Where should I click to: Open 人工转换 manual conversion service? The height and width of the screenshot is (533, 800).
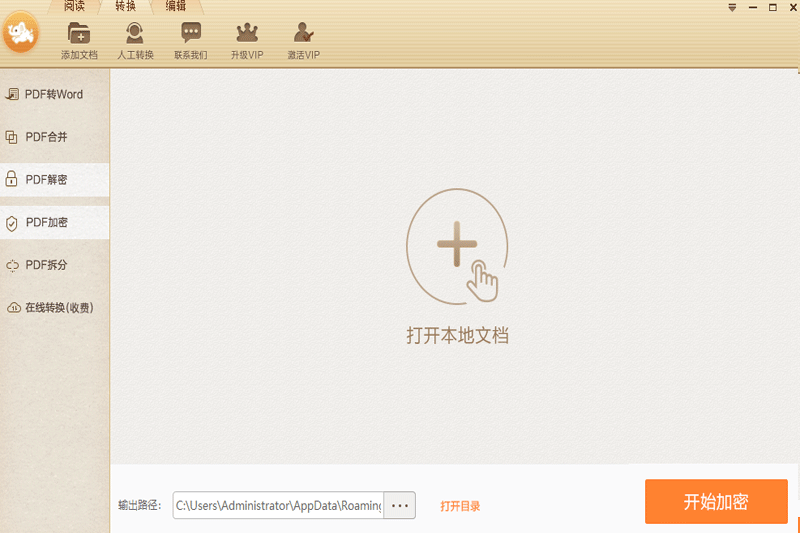[135, 33]
